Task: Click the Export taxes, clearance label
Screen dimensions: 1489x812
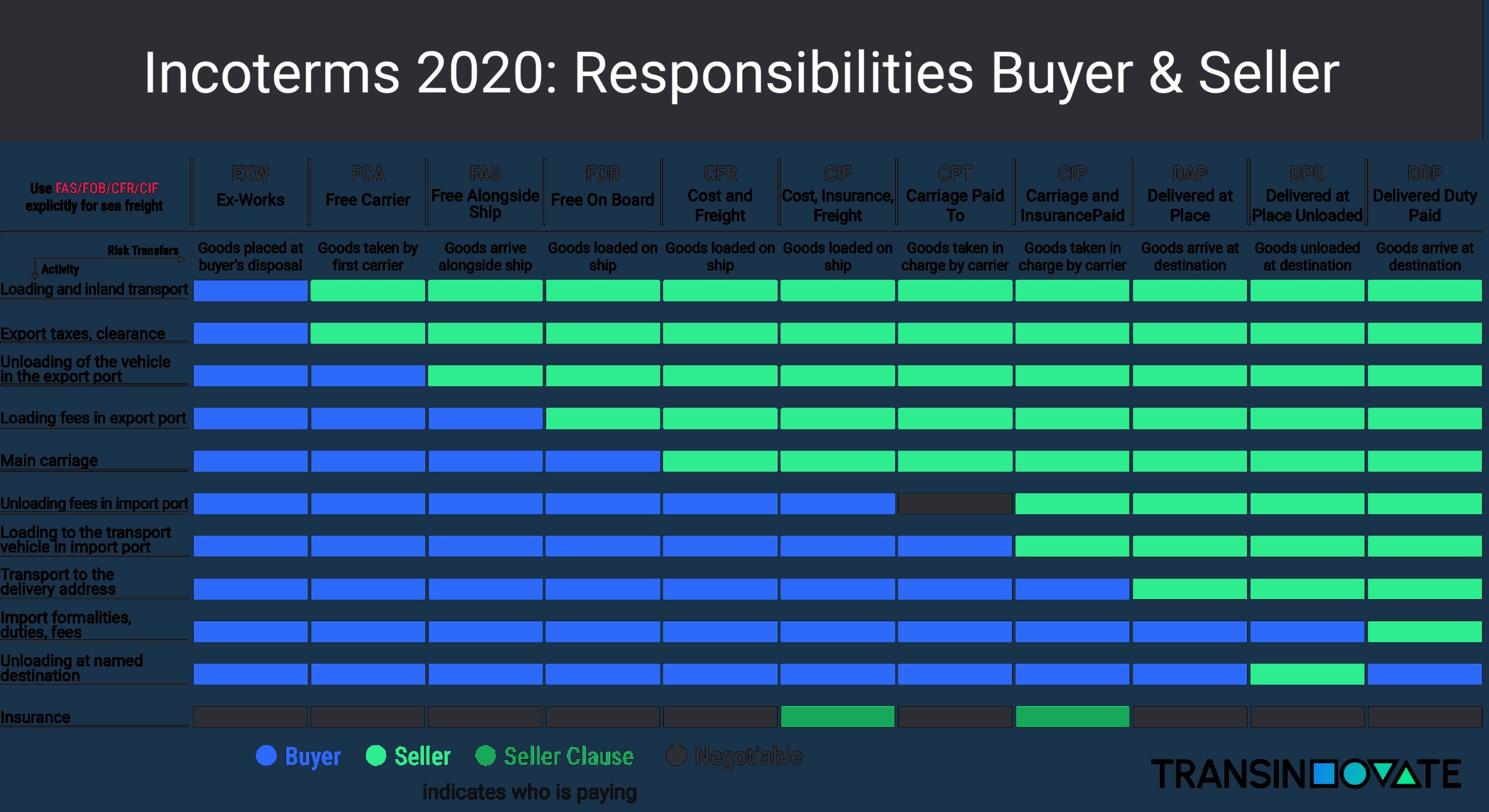Action: [83, 333]
